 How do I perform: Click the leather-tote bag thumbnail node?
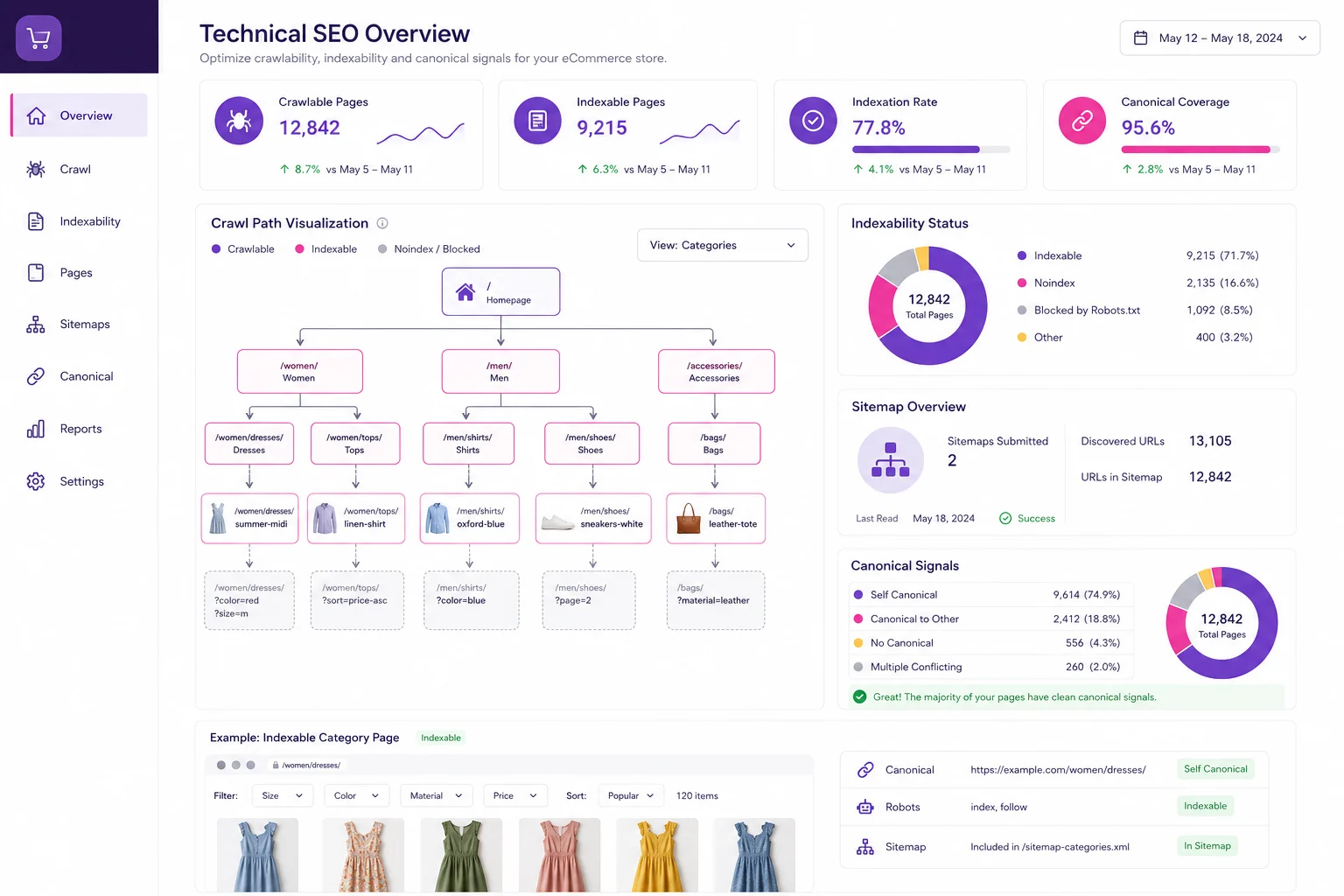pyautogui.click(x=716, y=518)
